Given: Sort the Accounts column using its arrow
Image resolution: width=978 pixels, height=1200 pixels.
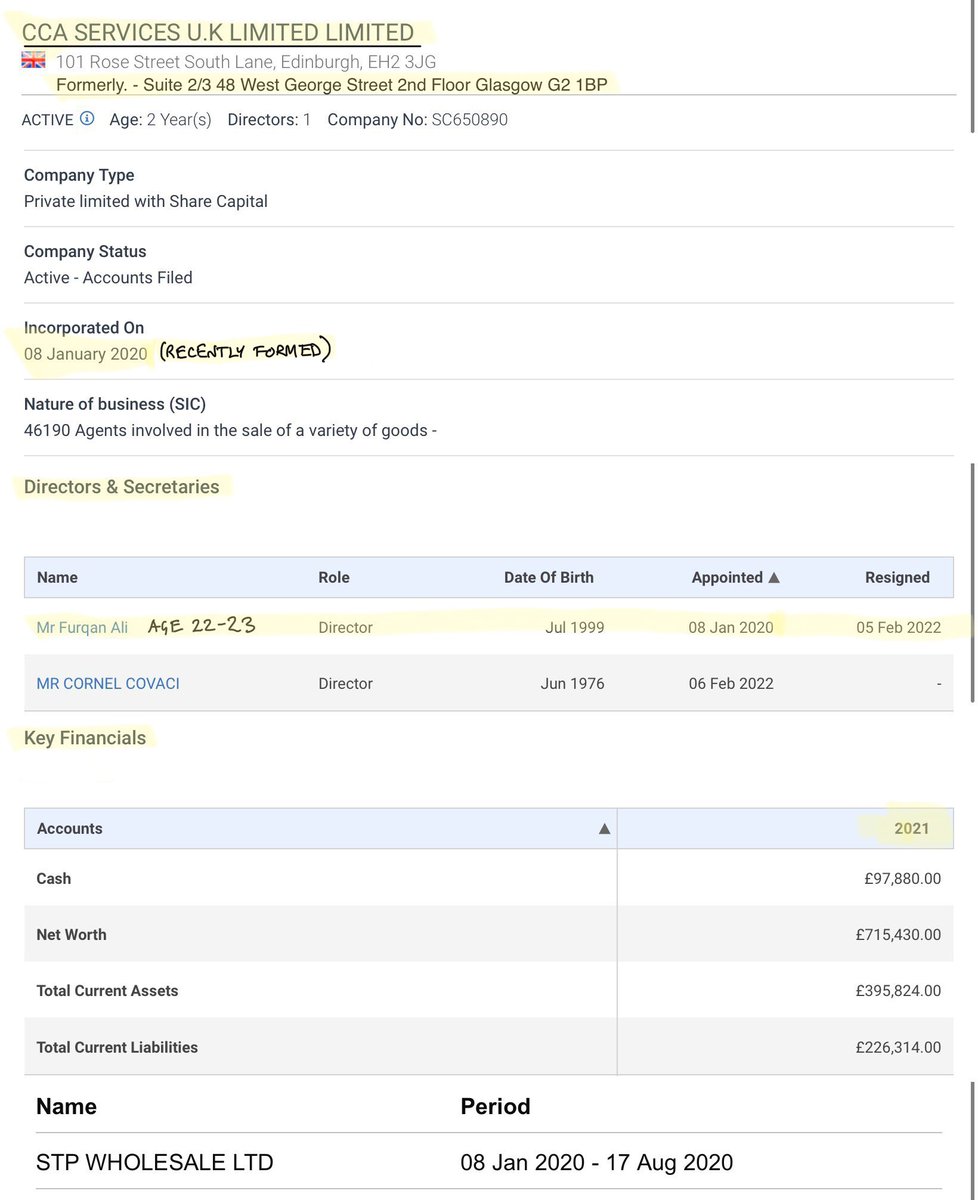Looking at the screenshot, I should tap(604, 829).
